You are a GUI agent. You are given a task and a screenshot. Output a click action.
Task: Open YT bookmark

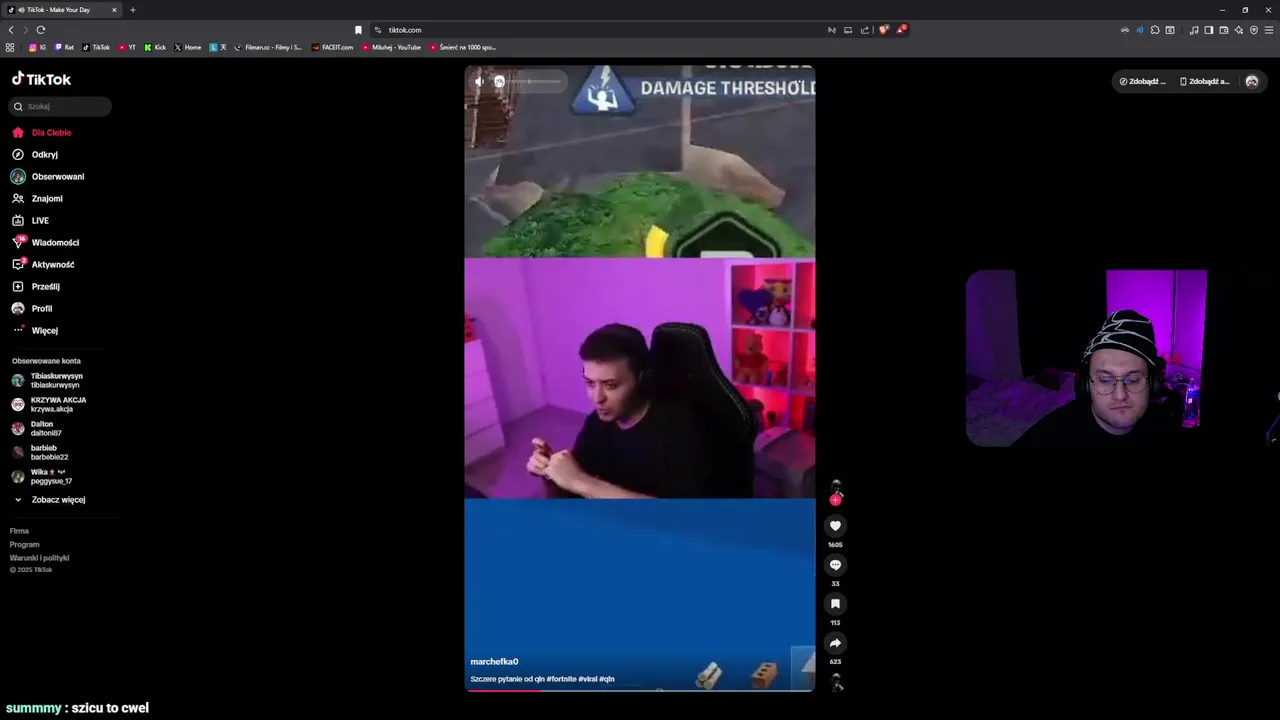coord(127,47)
